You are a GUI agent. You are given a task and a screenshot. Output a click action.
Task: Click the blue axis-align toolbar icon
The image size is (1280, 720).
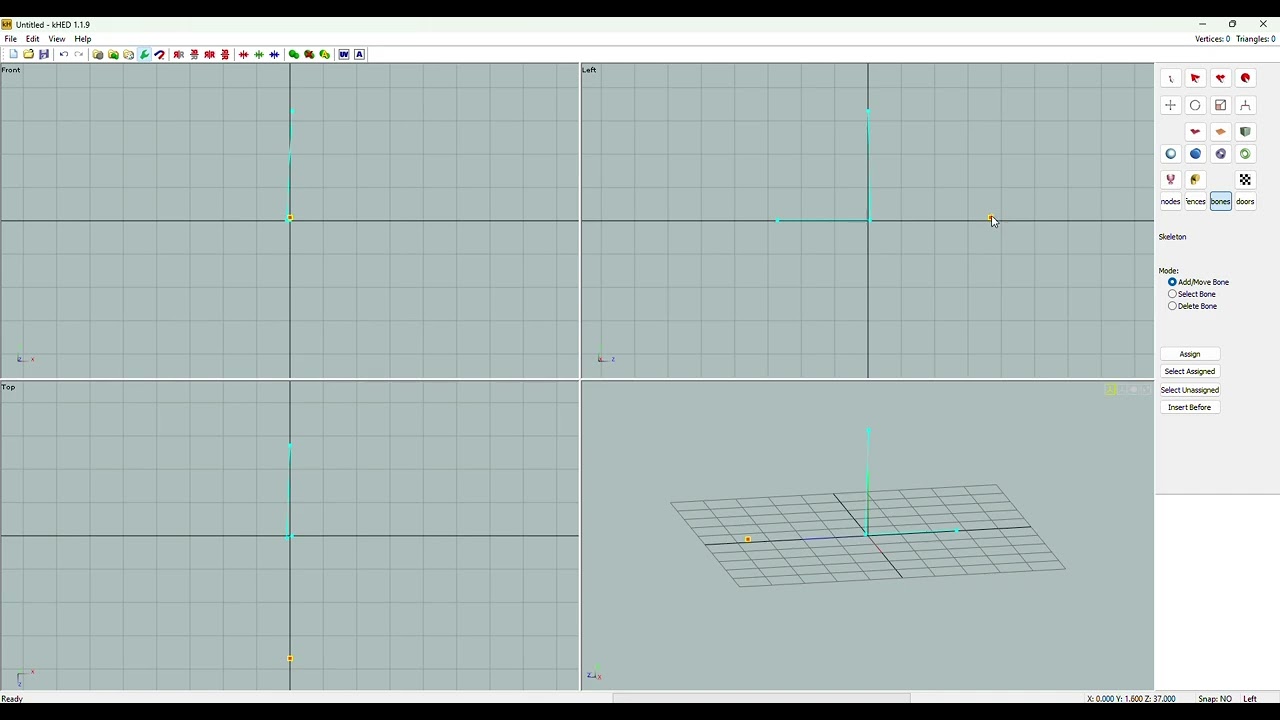tap(274, 55)
